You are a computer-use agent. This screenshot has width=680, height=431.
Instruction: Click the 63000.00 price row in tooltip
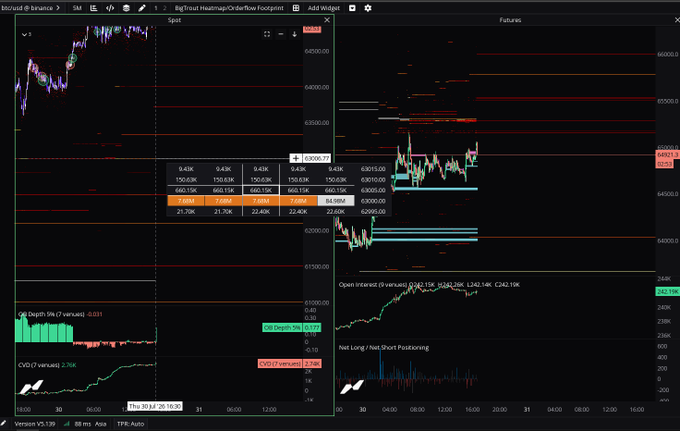(x=373, y=201)
